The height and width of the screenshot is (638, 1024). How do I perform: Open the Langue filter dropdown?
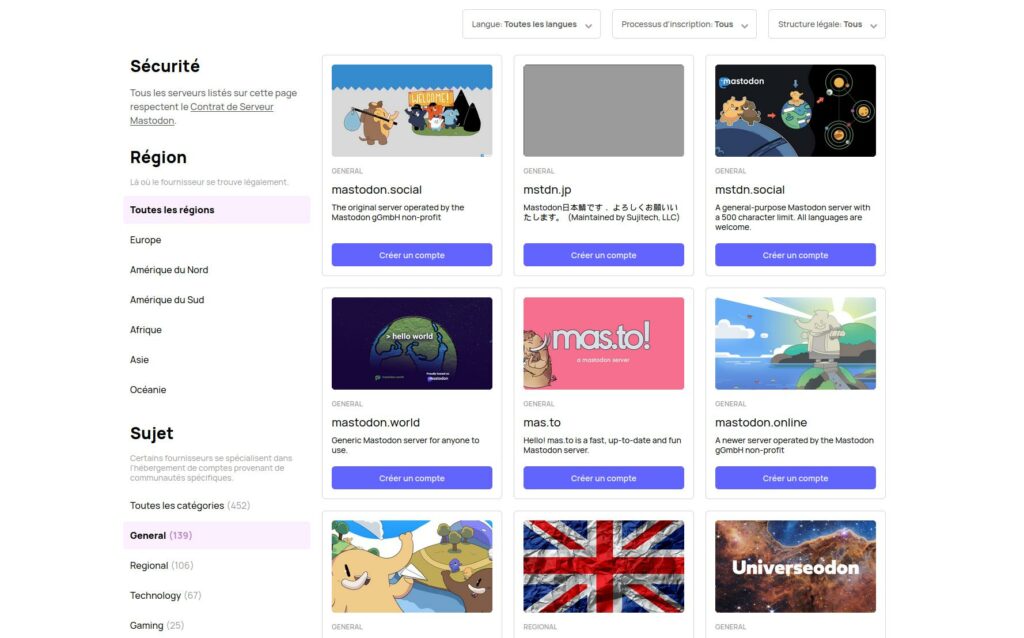(x=530, y=24)
